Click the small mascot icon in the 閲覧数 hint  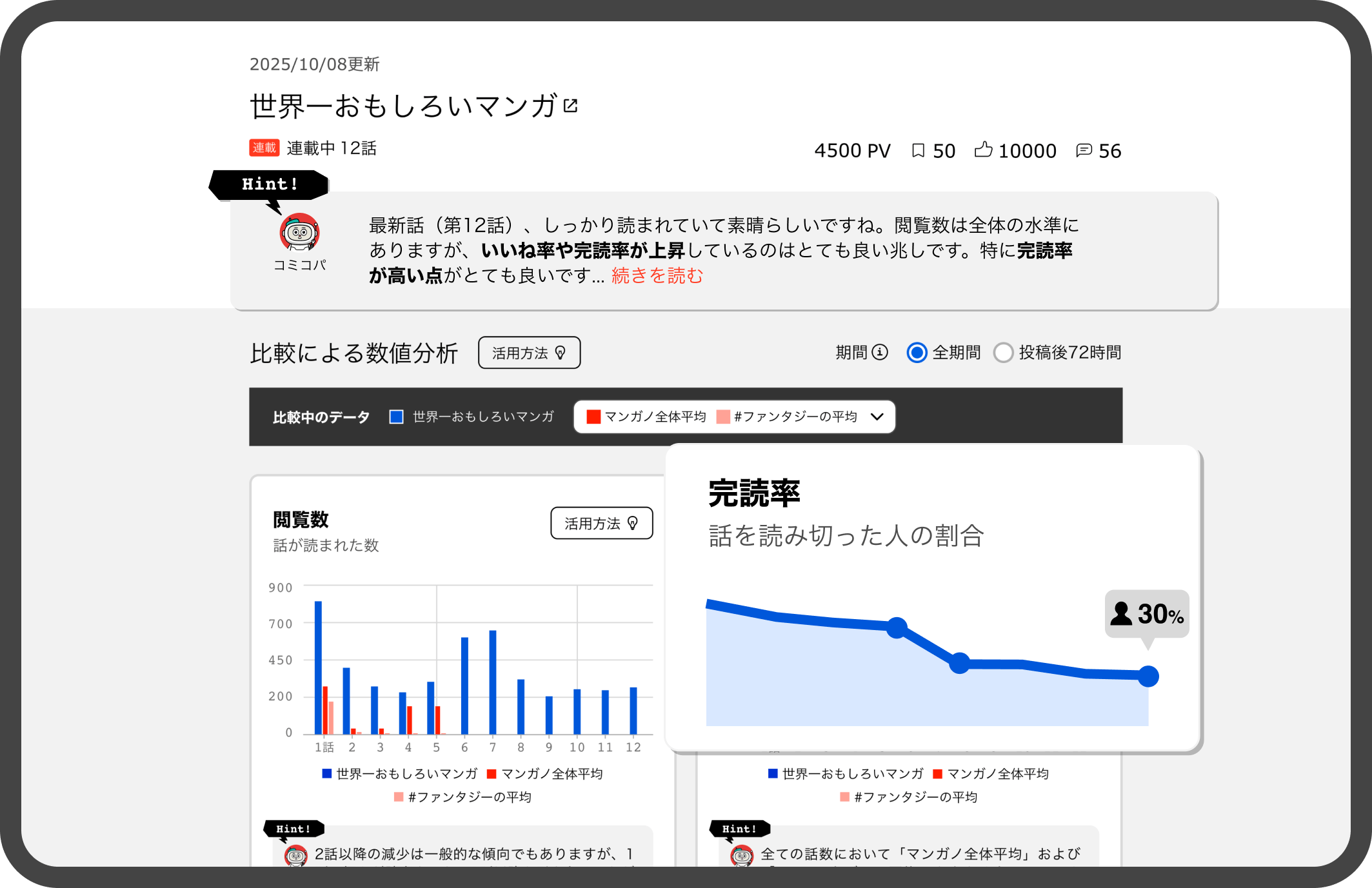[296, 856]
